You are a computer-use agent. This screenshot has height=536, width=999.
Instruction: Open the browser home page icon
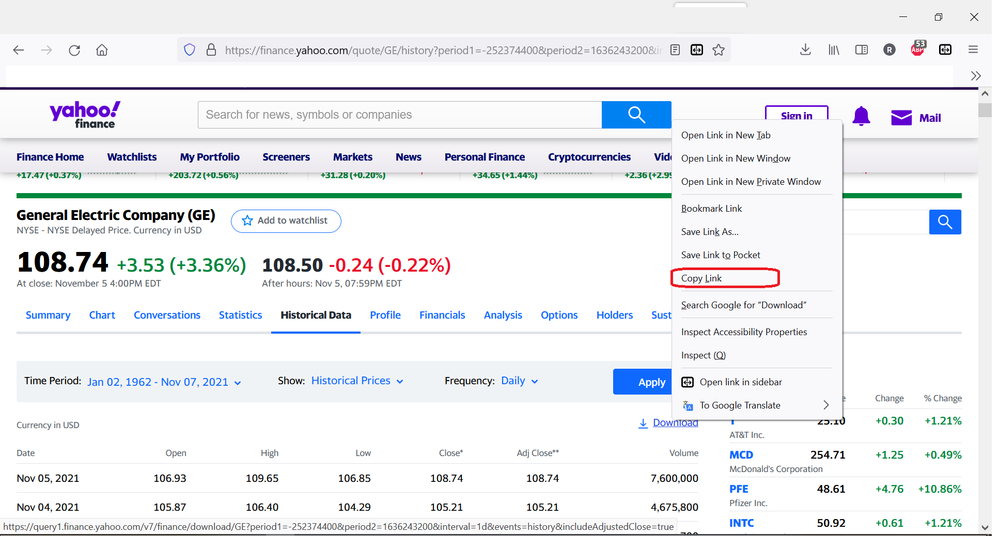click(x=102, y=50)
